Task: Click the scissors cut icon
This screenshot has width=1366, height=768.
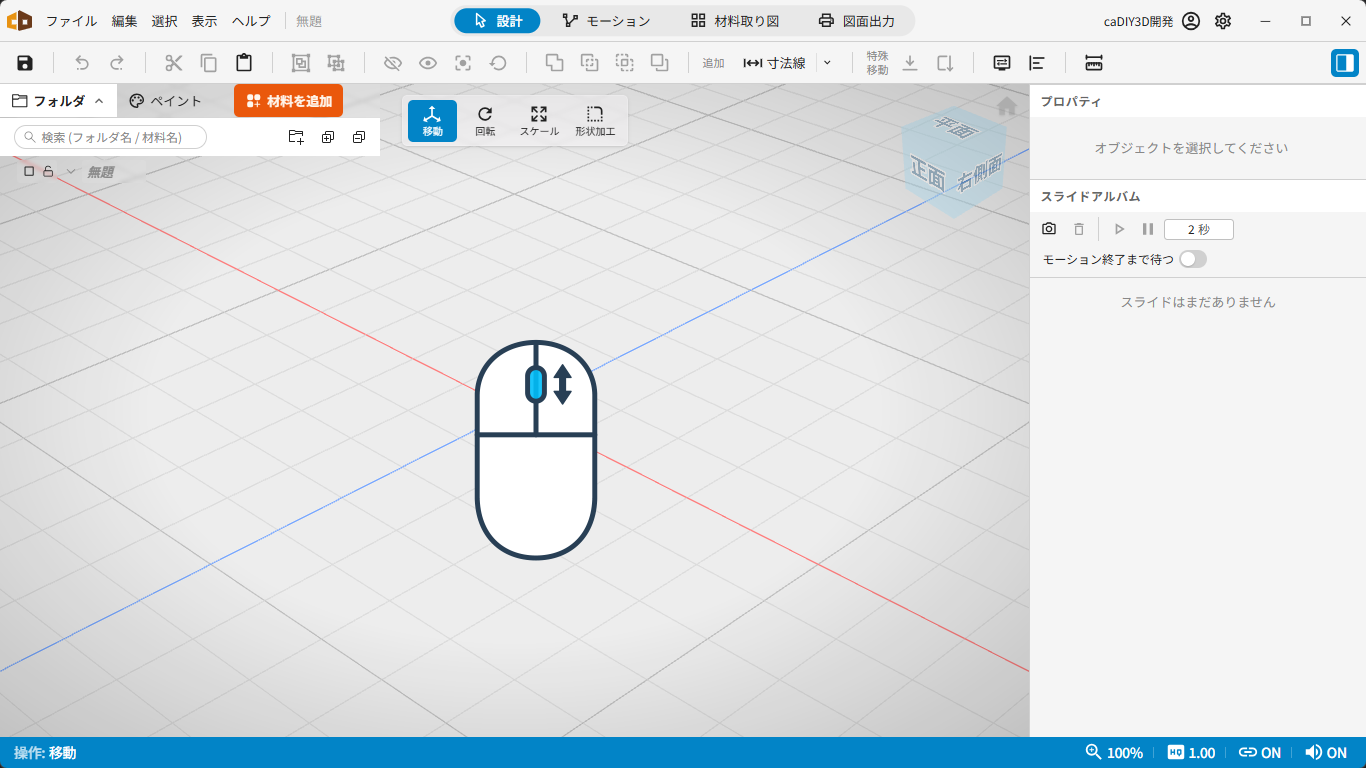Action: coord(174,63)
